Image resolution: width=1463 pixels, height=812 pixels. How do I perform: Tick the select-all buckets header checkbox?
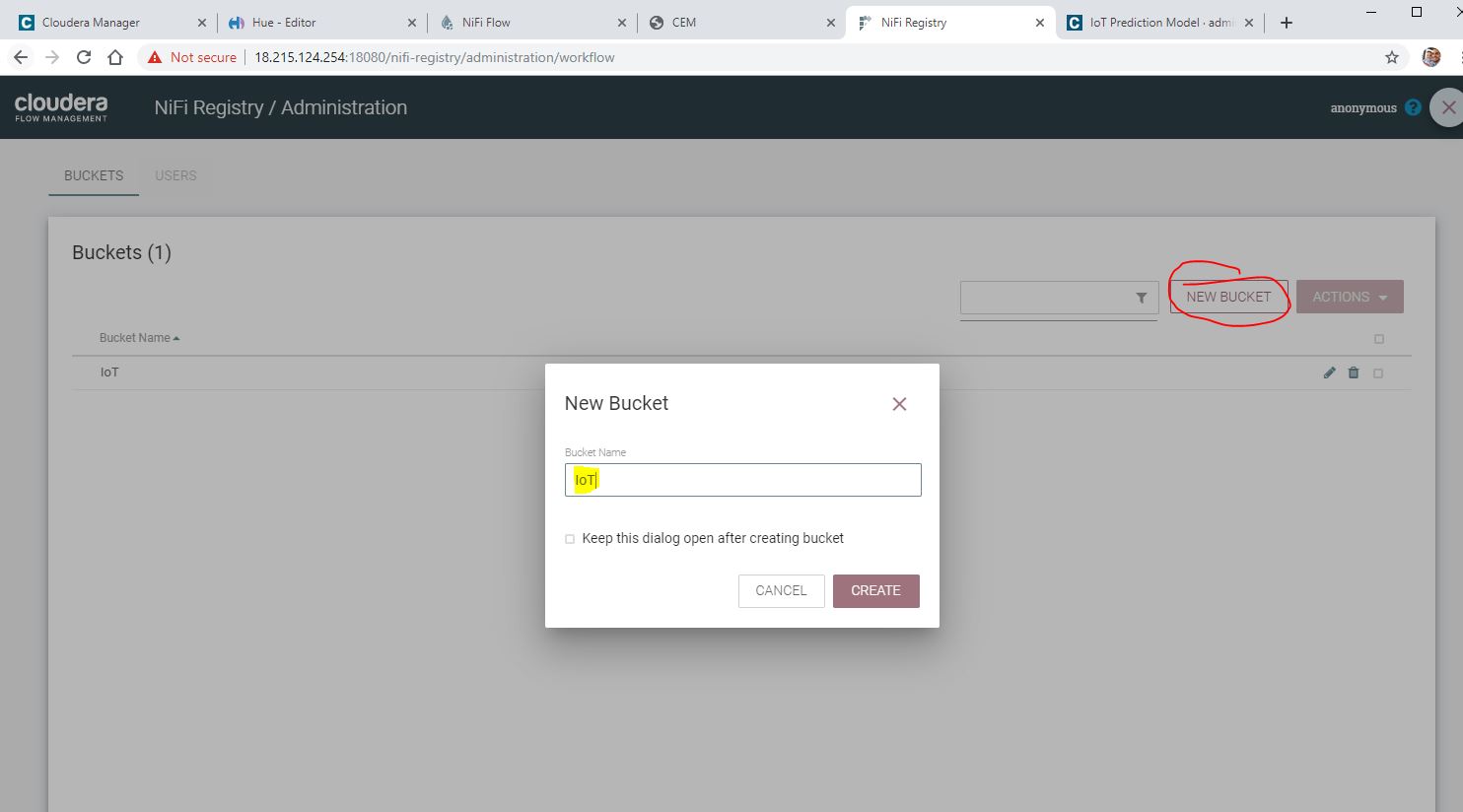pyautogui.click(x=1379, y=339)
